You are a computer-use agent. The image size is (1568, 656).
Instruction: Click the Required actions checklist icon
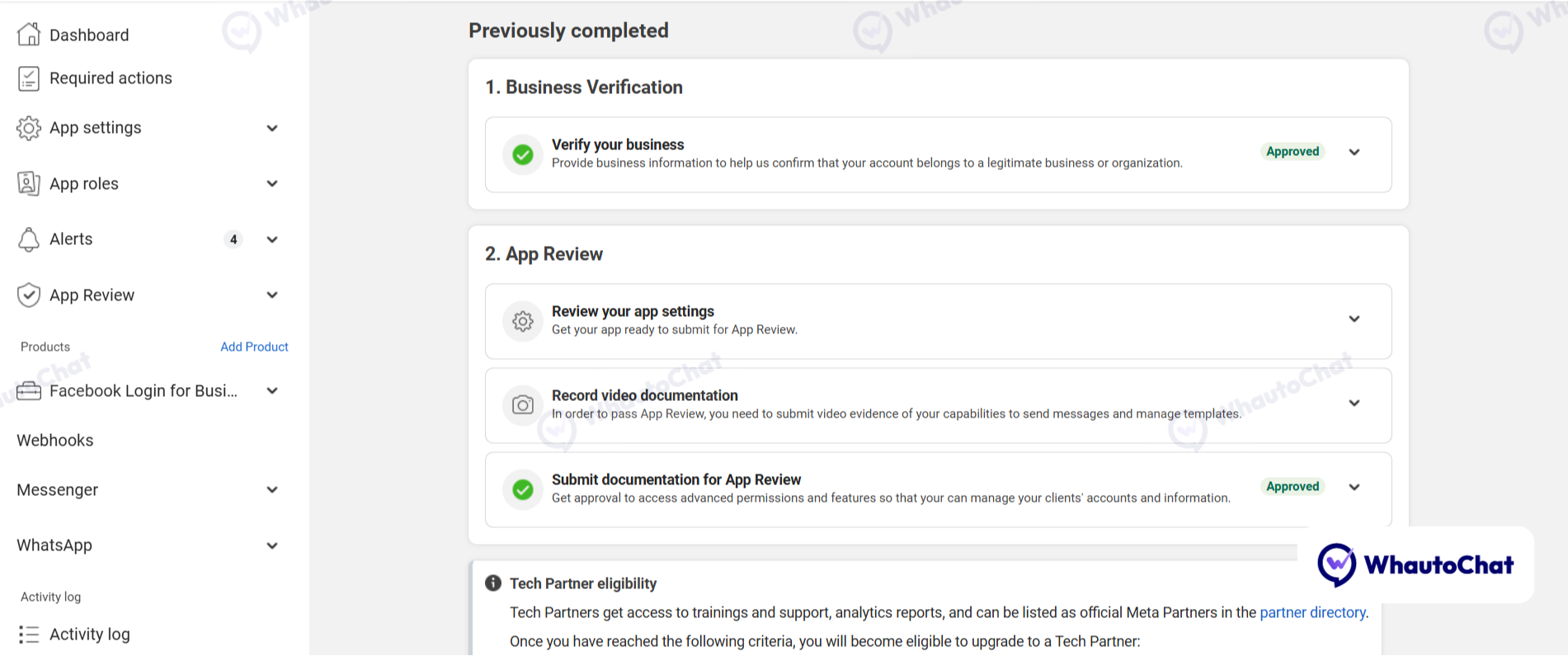click(x=29, y=78)
